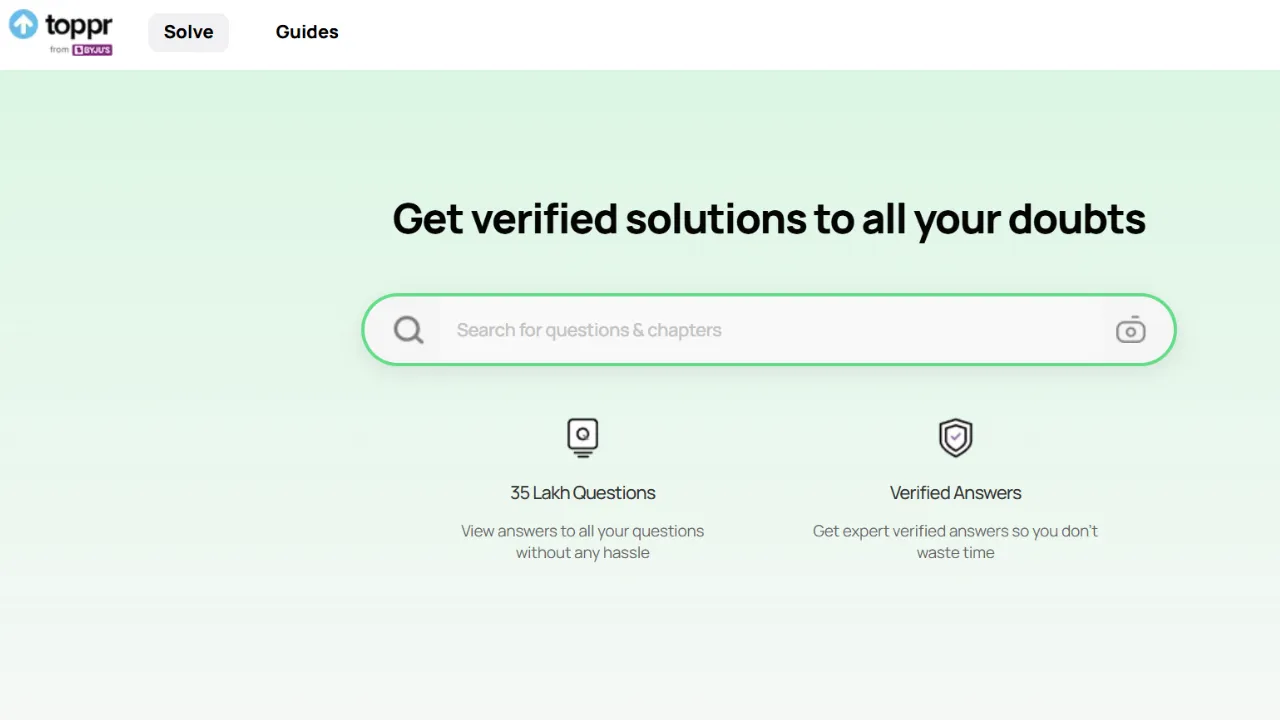Click "Get expert verified answers" description line
This screenshot has width=1280, height=720.
955,531
